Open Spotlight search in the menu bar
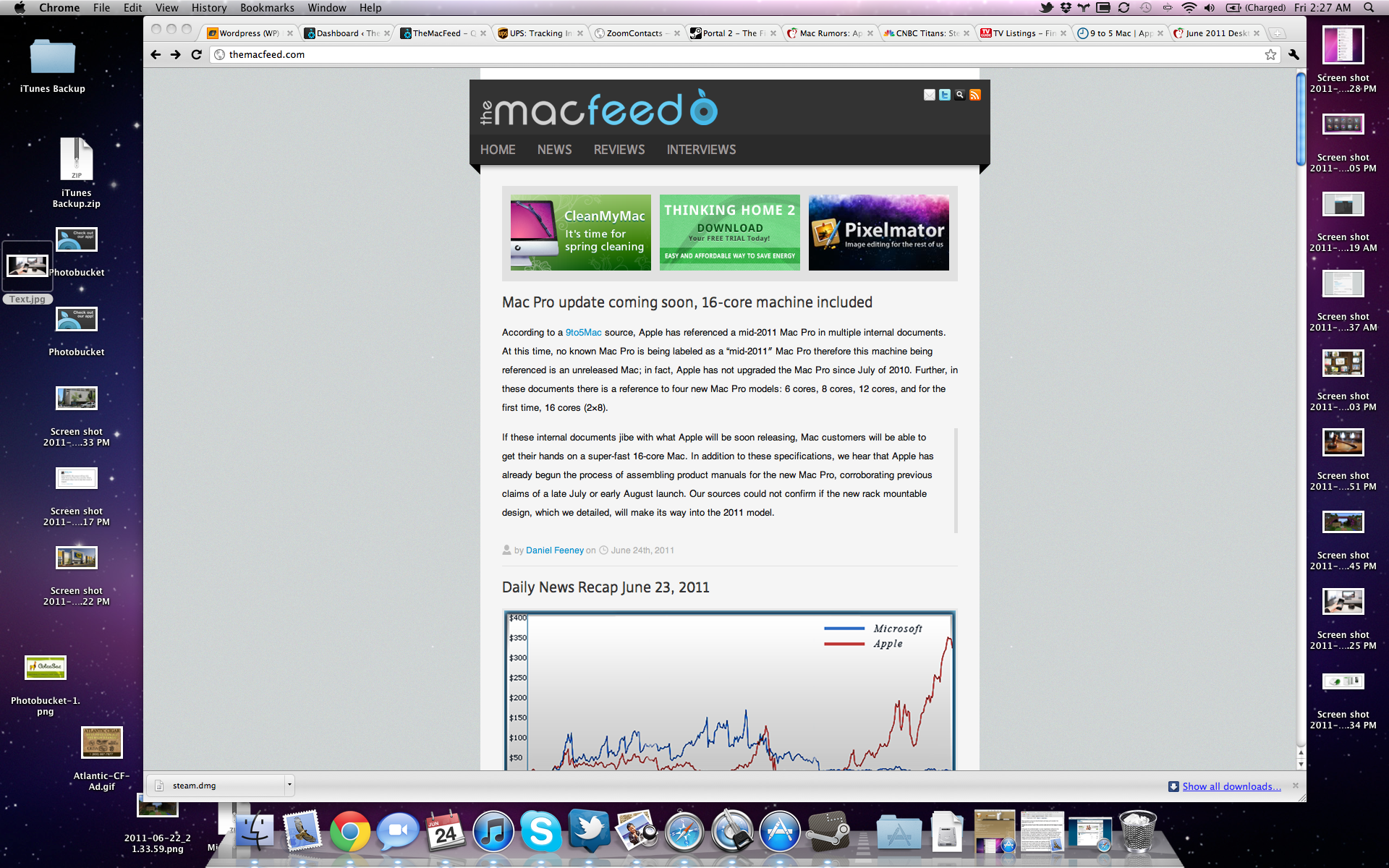1389x868 pixels. (x=1369, y=7)
